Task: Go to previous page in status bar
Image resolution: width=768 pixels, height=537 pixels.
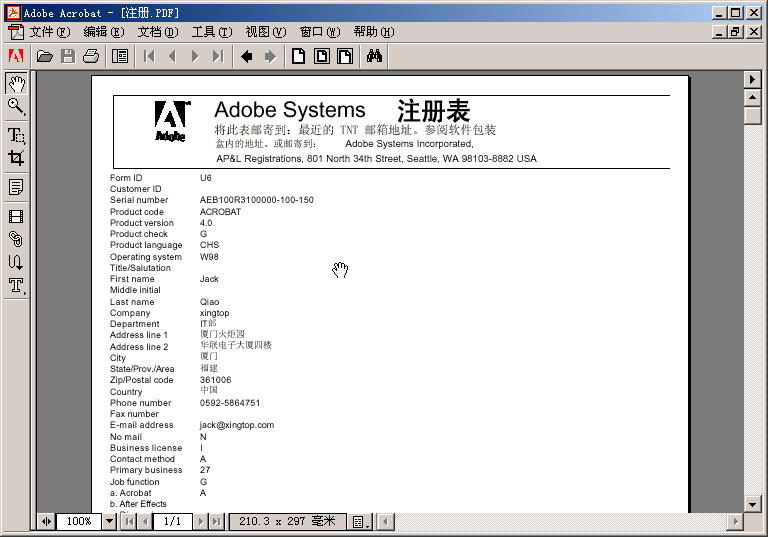Action: pos(145,521)
